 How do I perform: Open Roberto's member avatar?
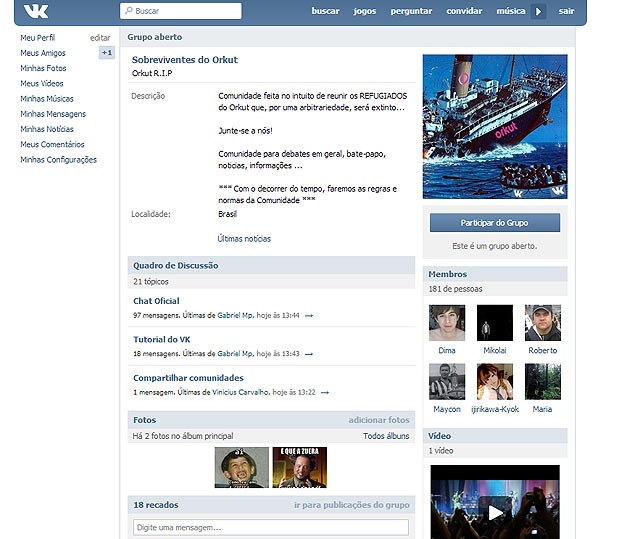(542, 324)
